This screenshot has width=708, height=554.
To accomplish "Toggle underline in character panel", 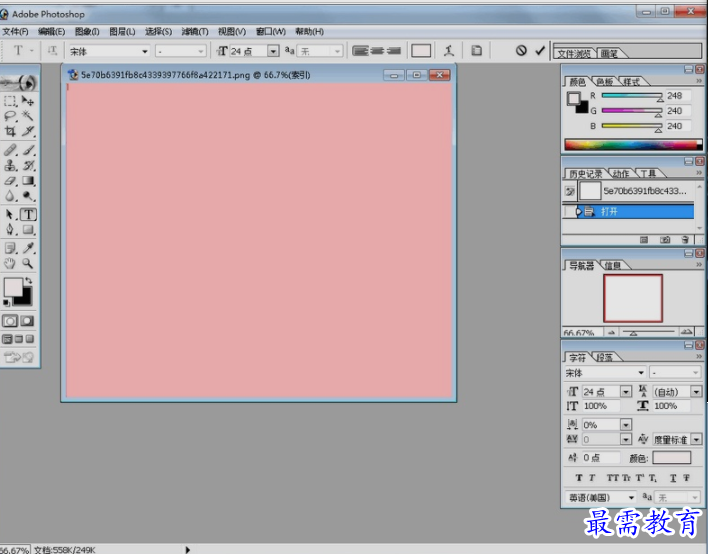I will pyautogui.click(x=673, y=478).
